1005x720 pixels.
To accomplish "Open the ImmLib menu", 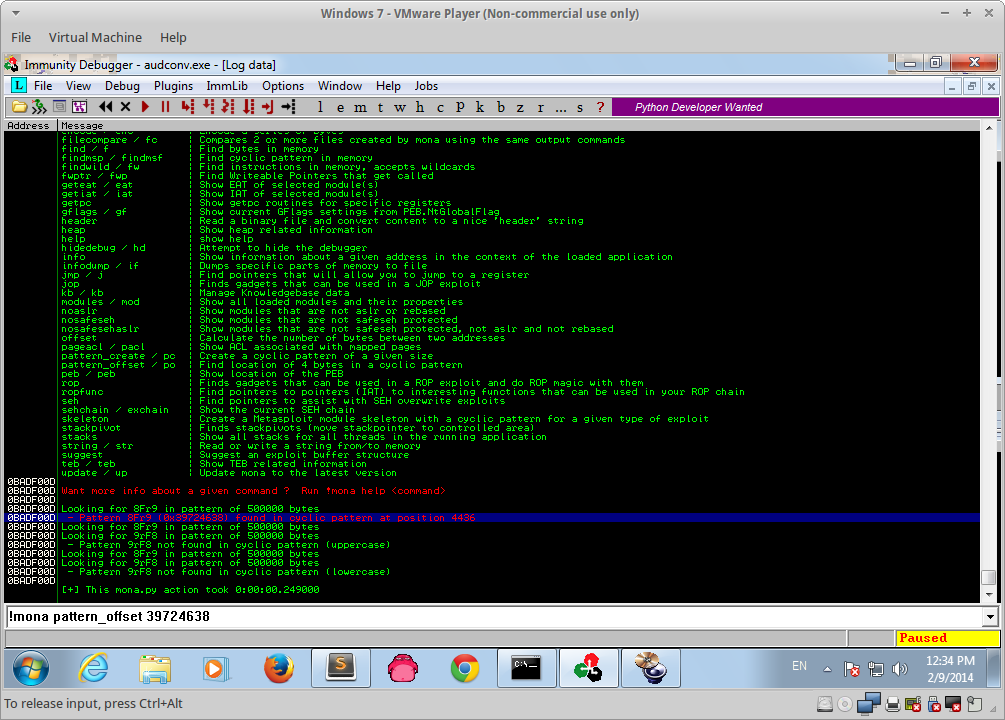I will point(227,86).
